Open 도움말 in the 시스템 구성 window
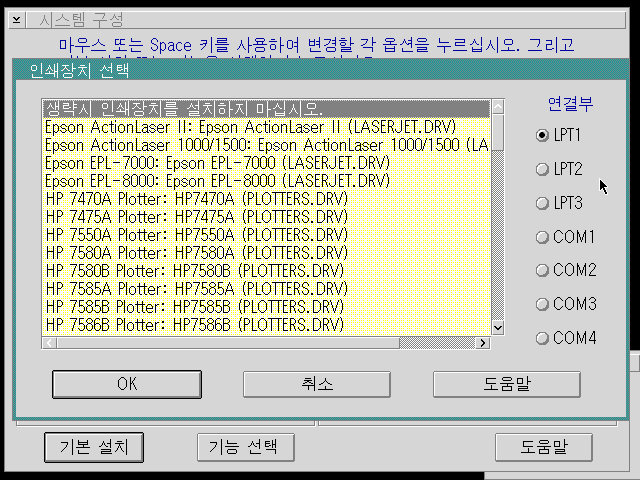640x480 pixels. click(544, 447)
